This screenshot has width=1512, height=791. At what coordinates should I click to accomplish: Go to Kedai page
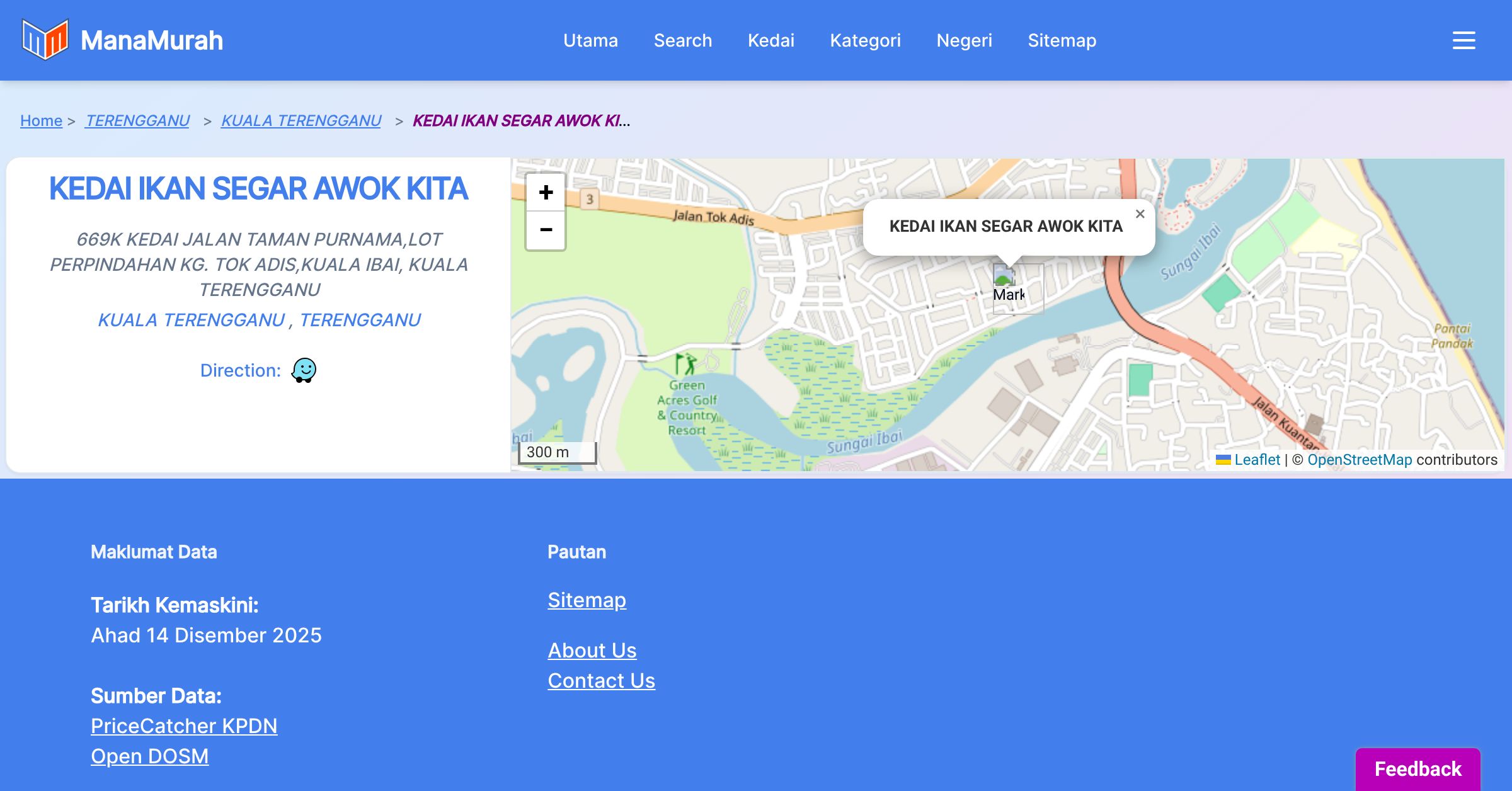[770, 40]
